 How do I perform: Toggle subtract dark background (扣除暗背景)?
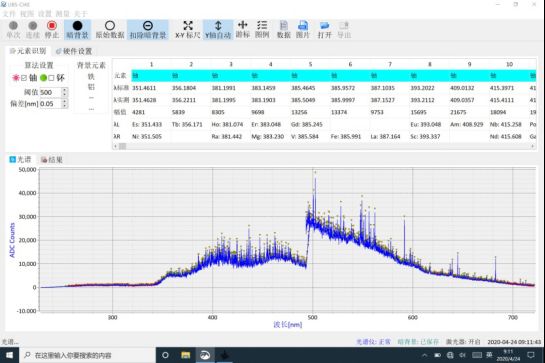pos(148,30)
